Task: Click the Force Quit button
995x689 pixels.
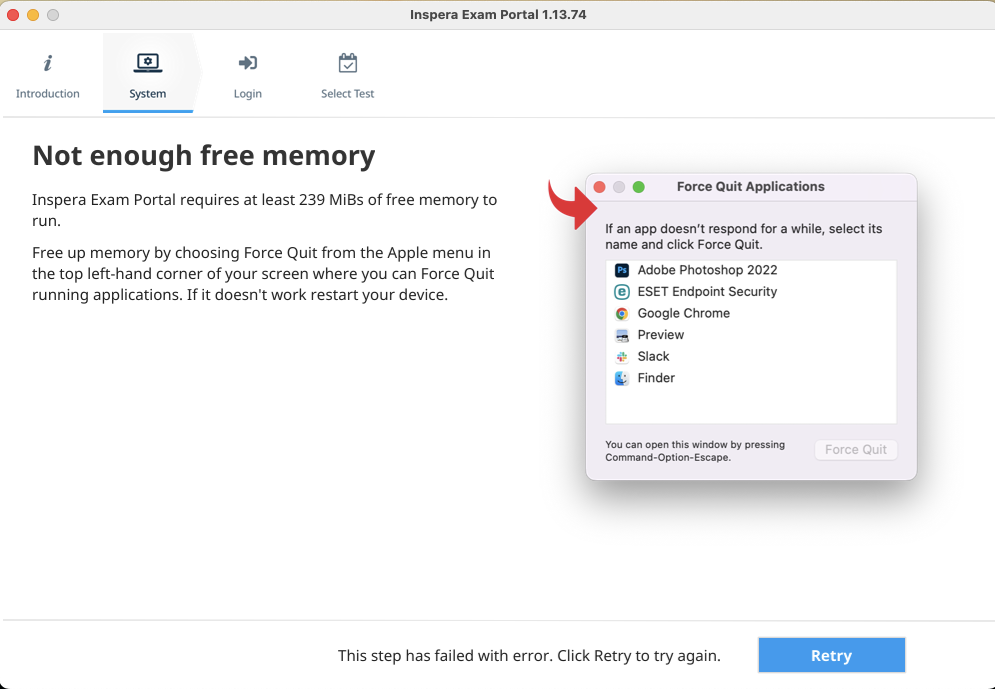Action: (855, 450)
